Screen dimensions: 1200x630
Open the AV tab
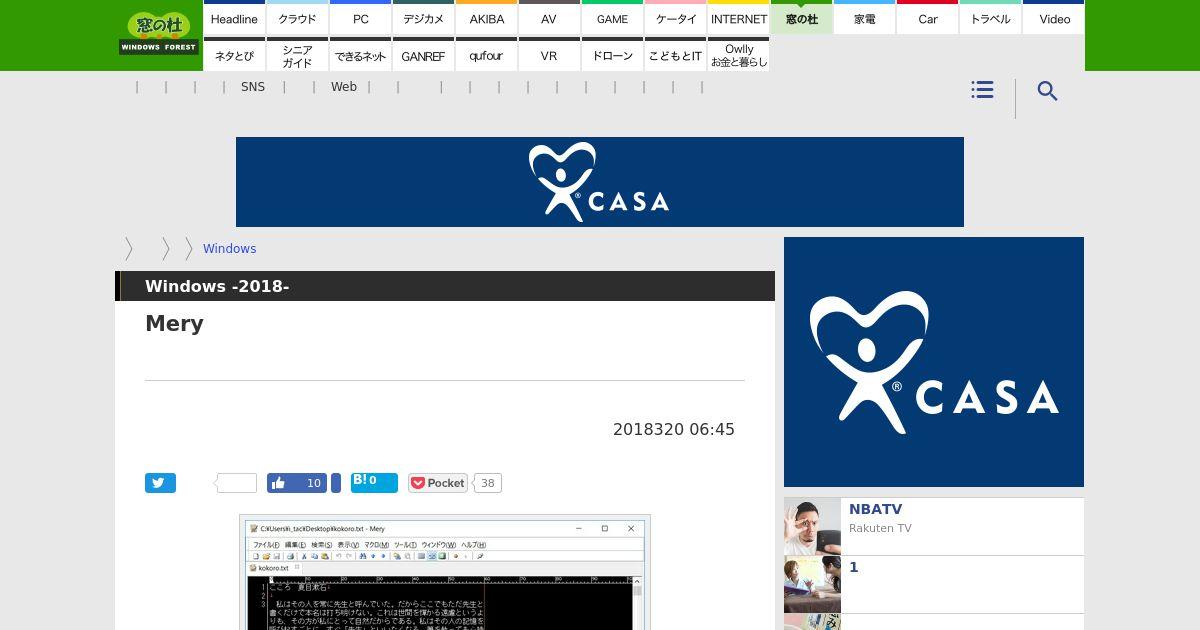point(549,18)
